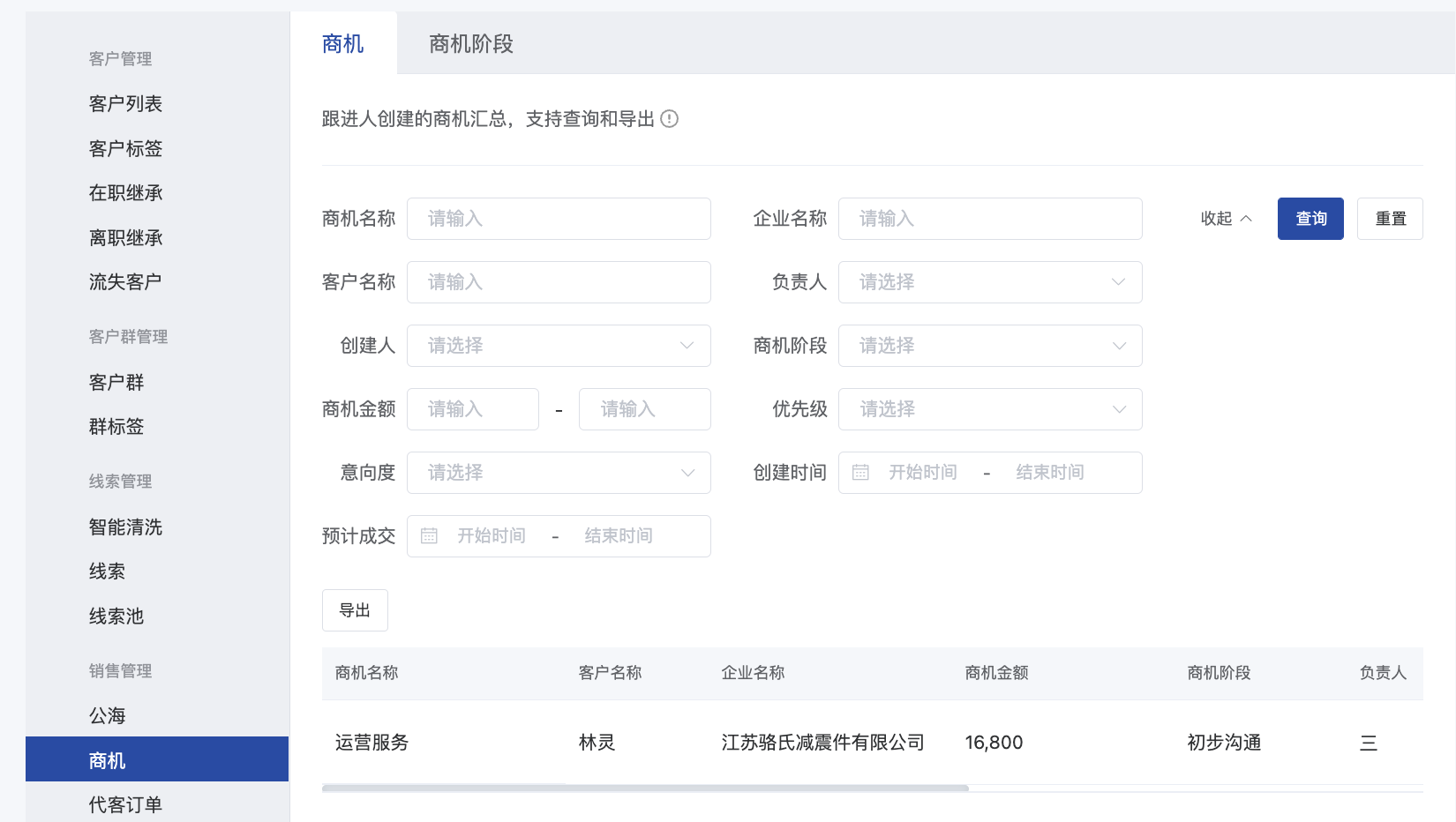Open the 商机阶段 filter dropdown
This screenshot has width=1456, height=822.
(990, 346)
